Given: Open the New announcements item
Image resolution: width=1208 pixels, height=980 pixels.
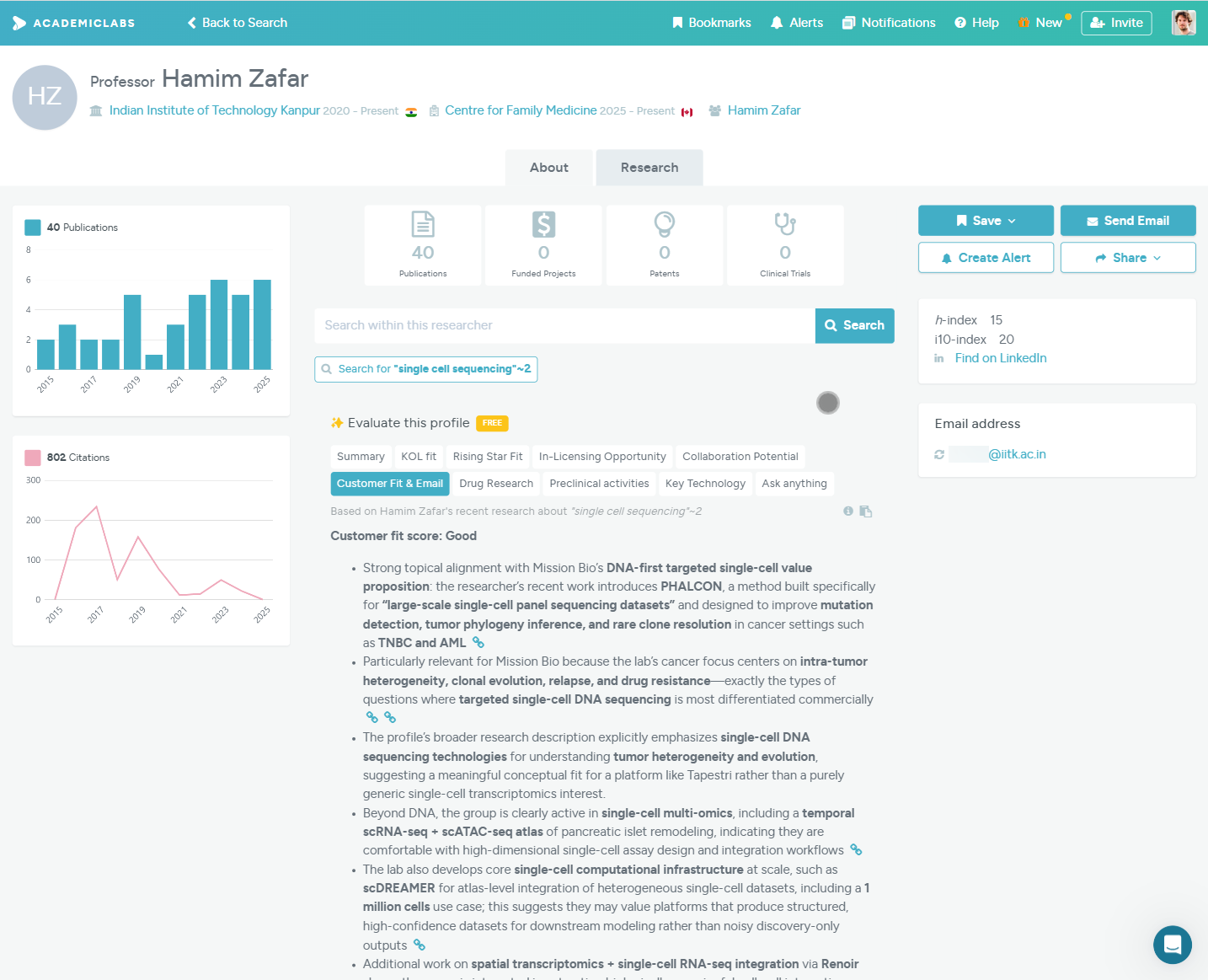Looking at the screenshot, I should click(x=1043, y=23).
